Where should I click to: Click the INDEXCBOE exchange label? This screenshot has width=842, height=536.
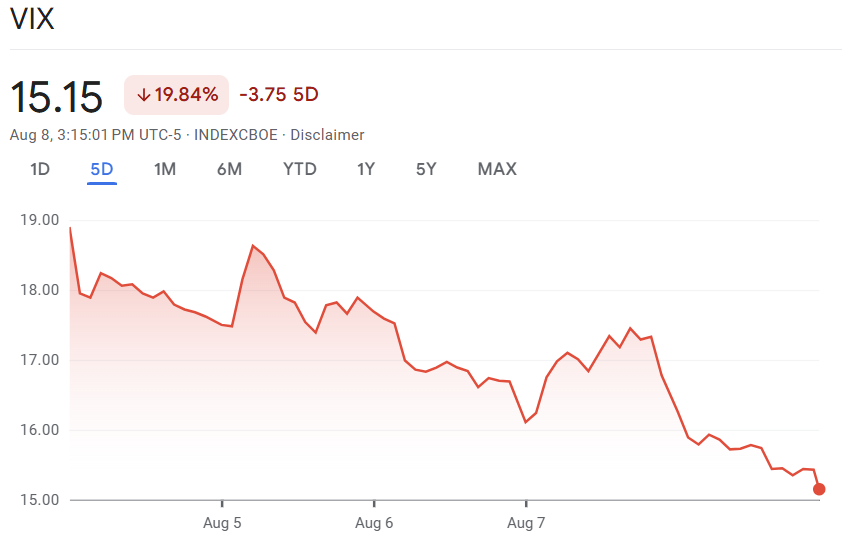(236, 135)
